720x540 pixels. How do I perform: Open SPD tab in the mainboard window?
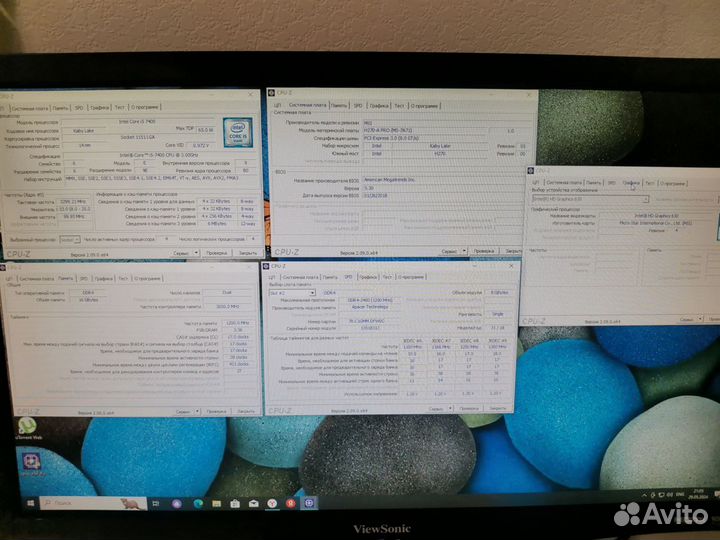pos(358,106)
